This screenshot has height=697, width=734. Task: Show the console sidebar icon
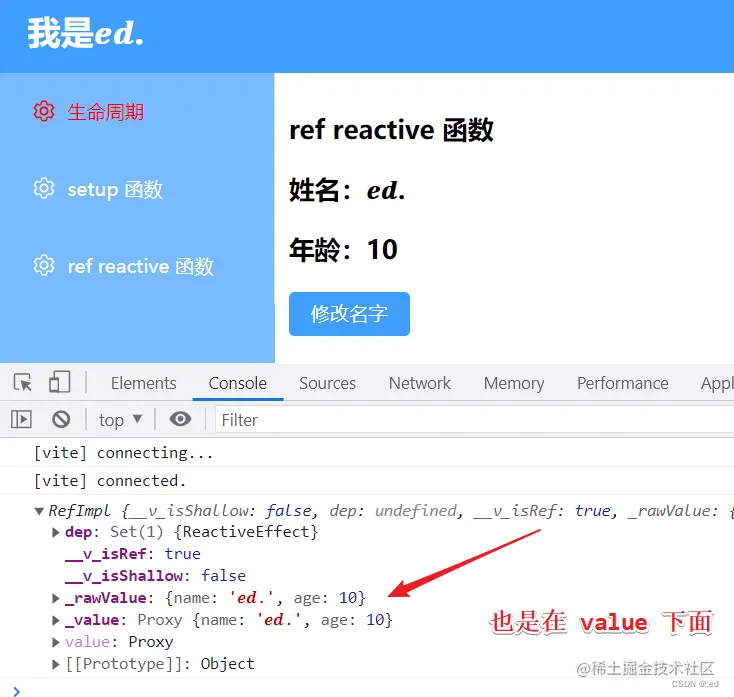pos(21,419)
